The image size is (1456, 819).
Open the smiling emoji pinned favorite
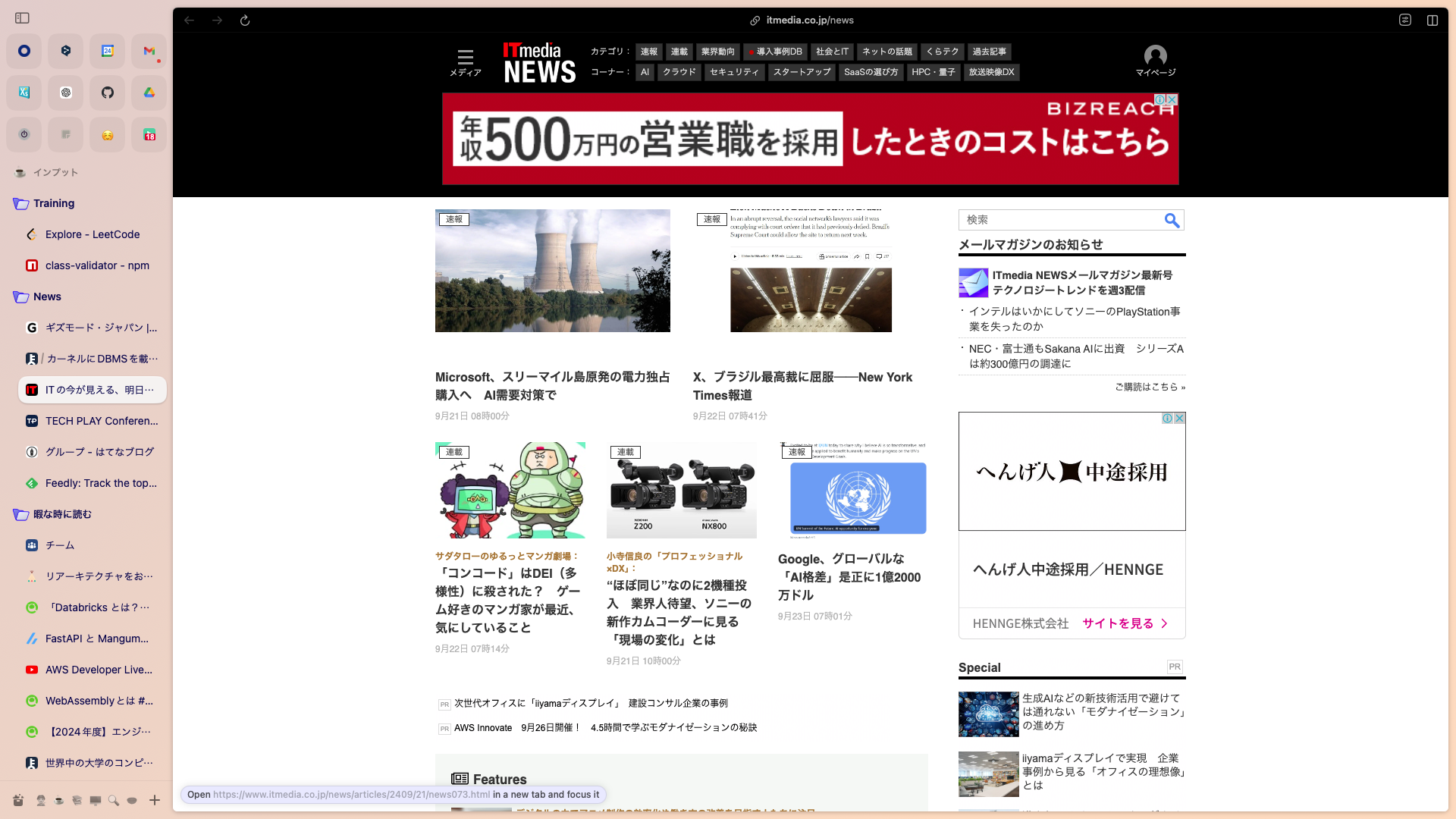(x=108, y=134)
